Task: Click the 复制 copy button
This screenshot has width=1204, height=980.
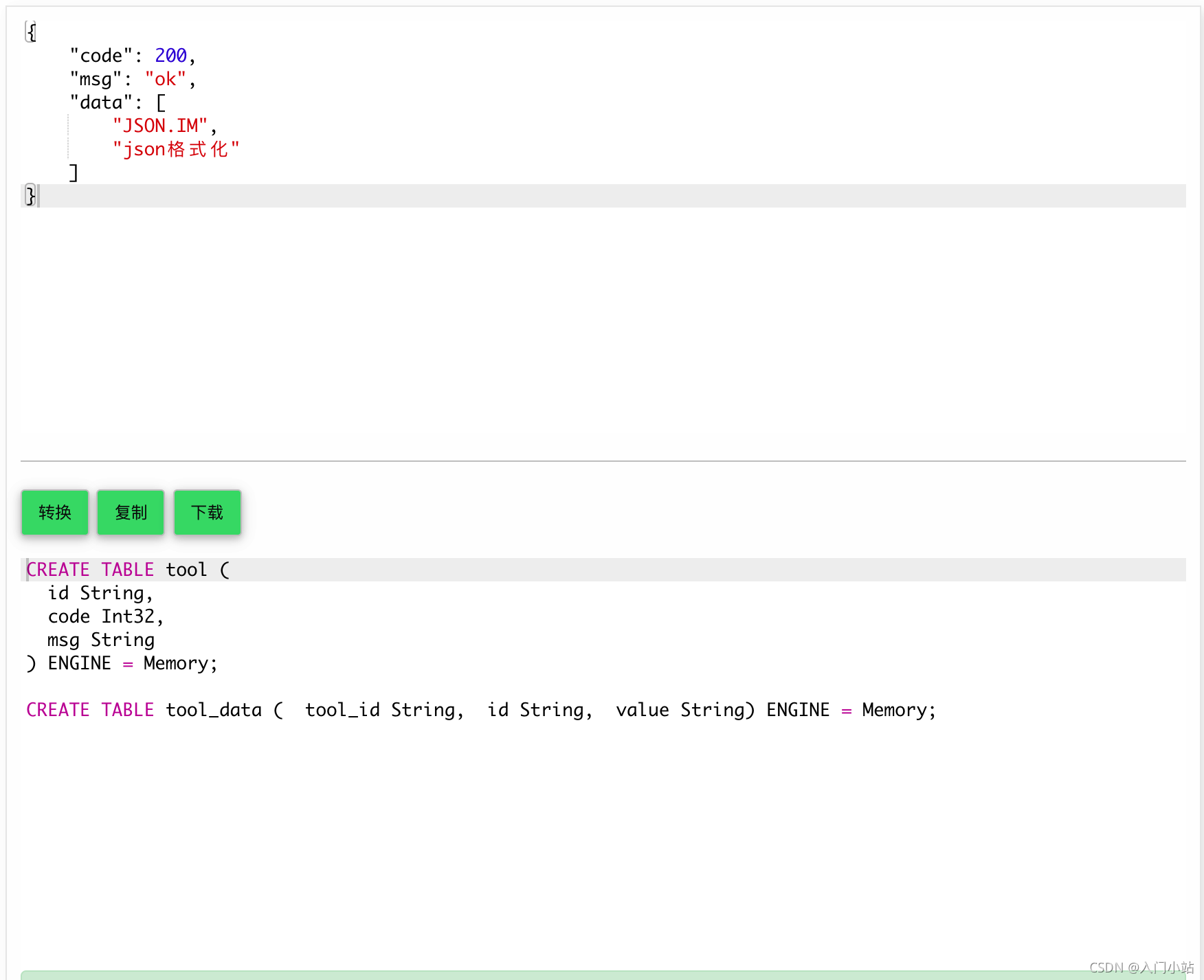Action: (131, 512)
